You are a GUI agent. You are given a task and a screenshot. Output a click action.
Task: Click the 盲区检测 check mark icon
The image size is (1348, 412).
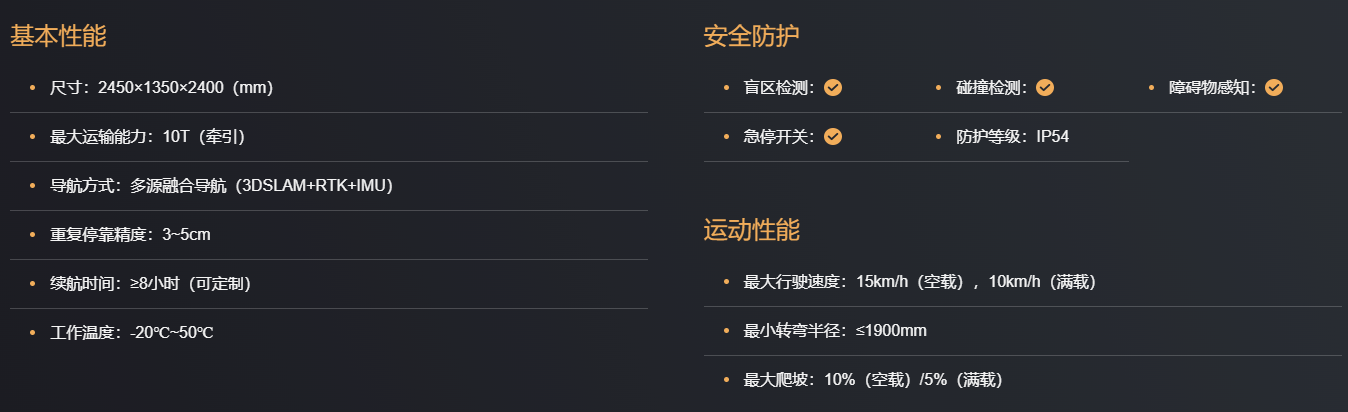click(x=833, y=88)
